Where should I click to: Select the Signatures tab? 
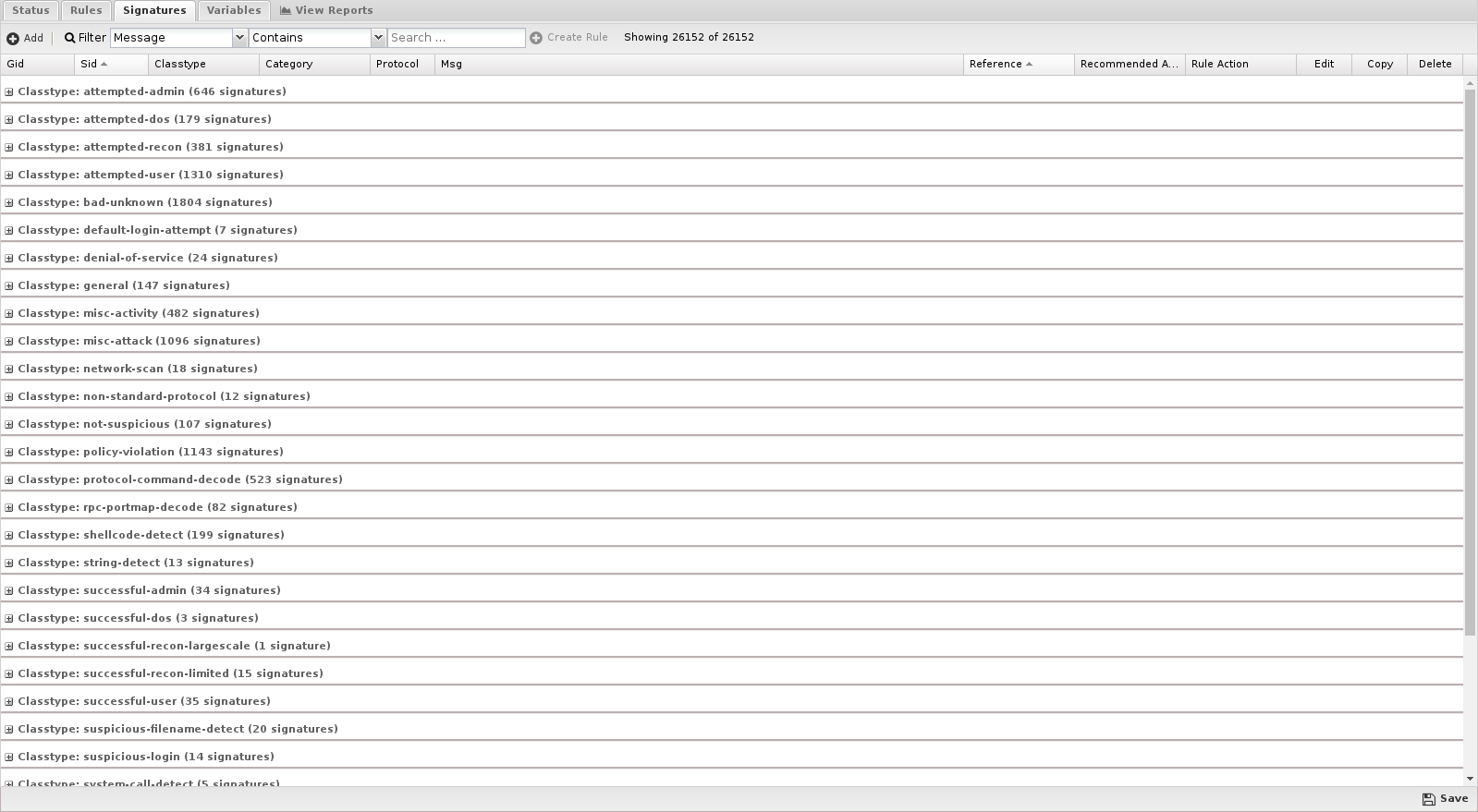coord(154,10)
